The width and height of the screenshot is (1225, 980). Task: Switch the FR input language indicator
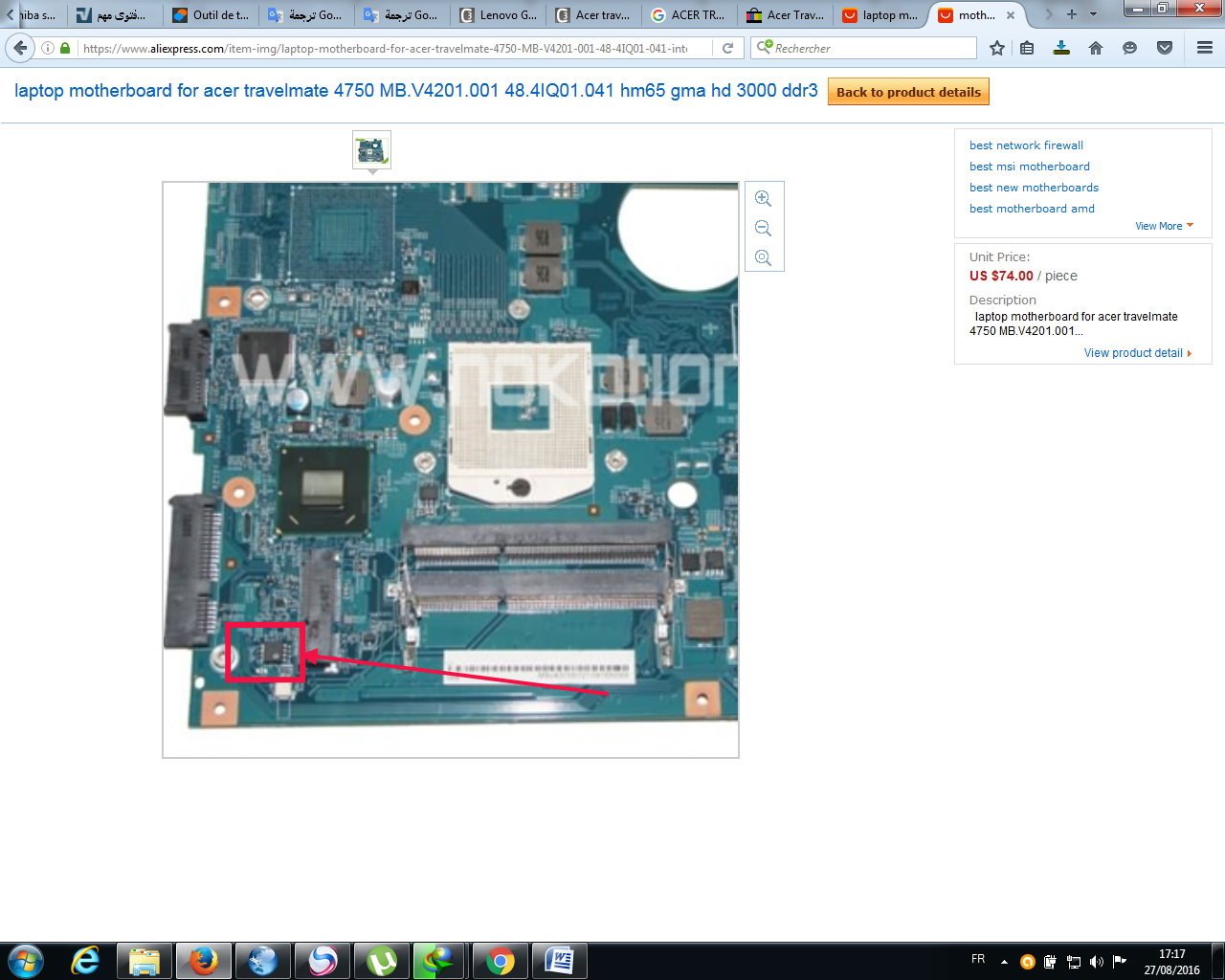coord(978,959)
